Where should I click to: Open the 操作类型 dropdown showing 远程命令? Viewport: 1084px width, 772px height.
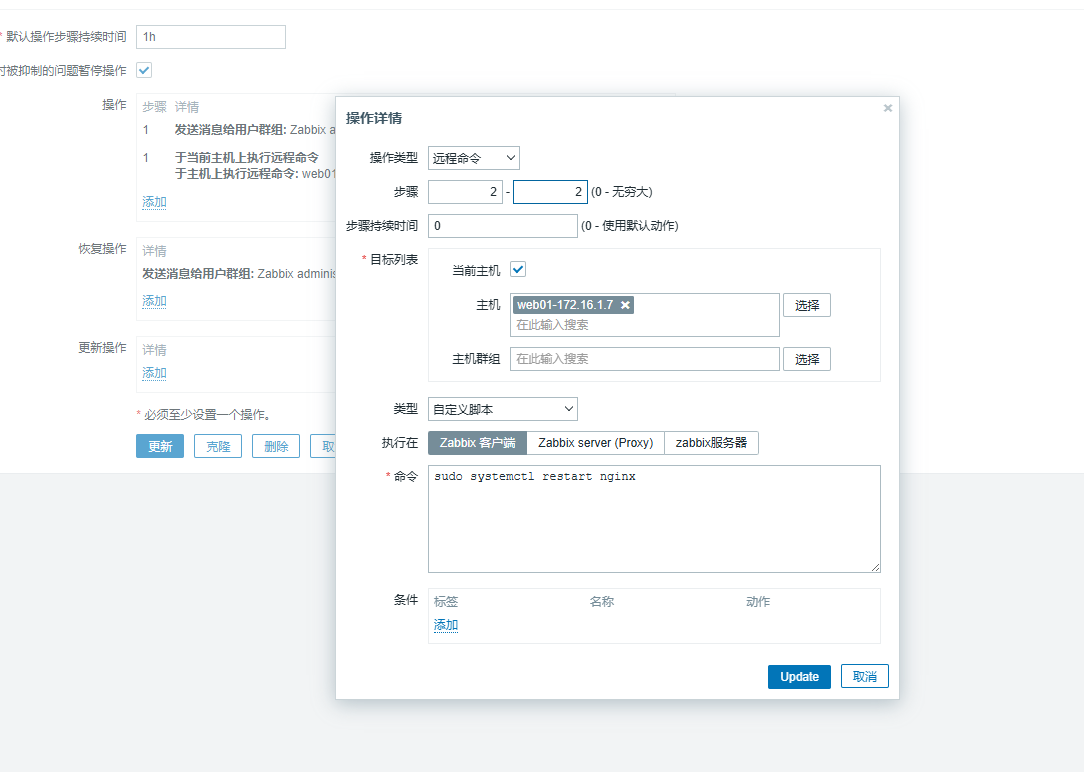474,158
